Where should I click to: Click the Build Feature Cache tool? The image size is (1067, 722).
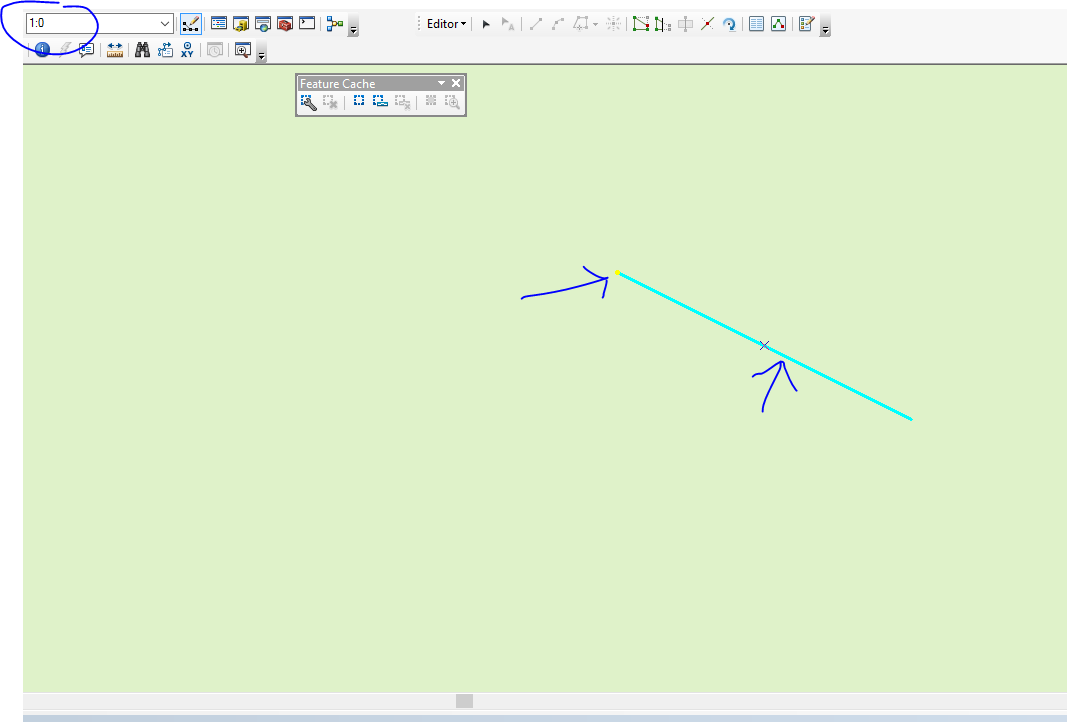[308, 102]
